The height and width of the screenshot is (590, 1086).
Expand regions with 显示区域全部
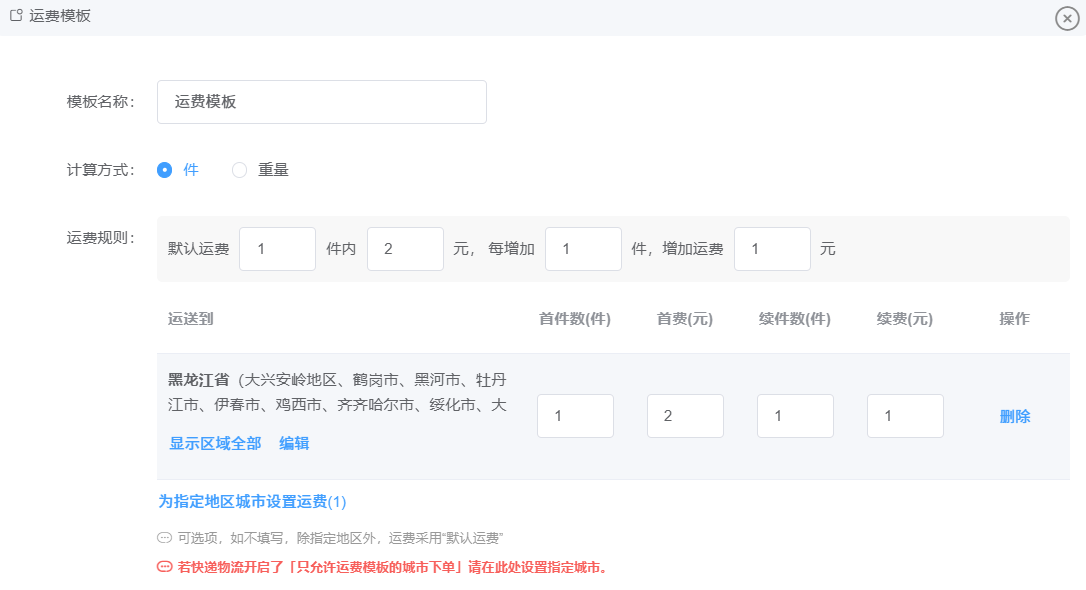[215, 443]
